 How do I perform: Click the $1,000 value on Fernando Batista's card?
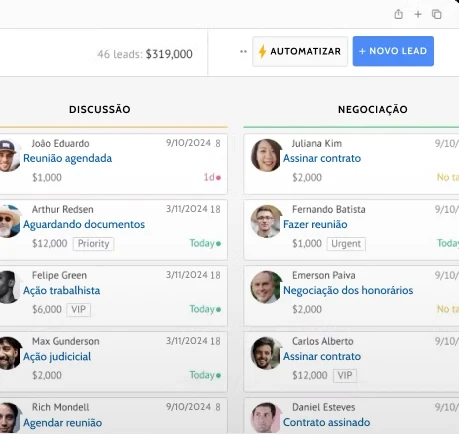[x=307, y=243]
